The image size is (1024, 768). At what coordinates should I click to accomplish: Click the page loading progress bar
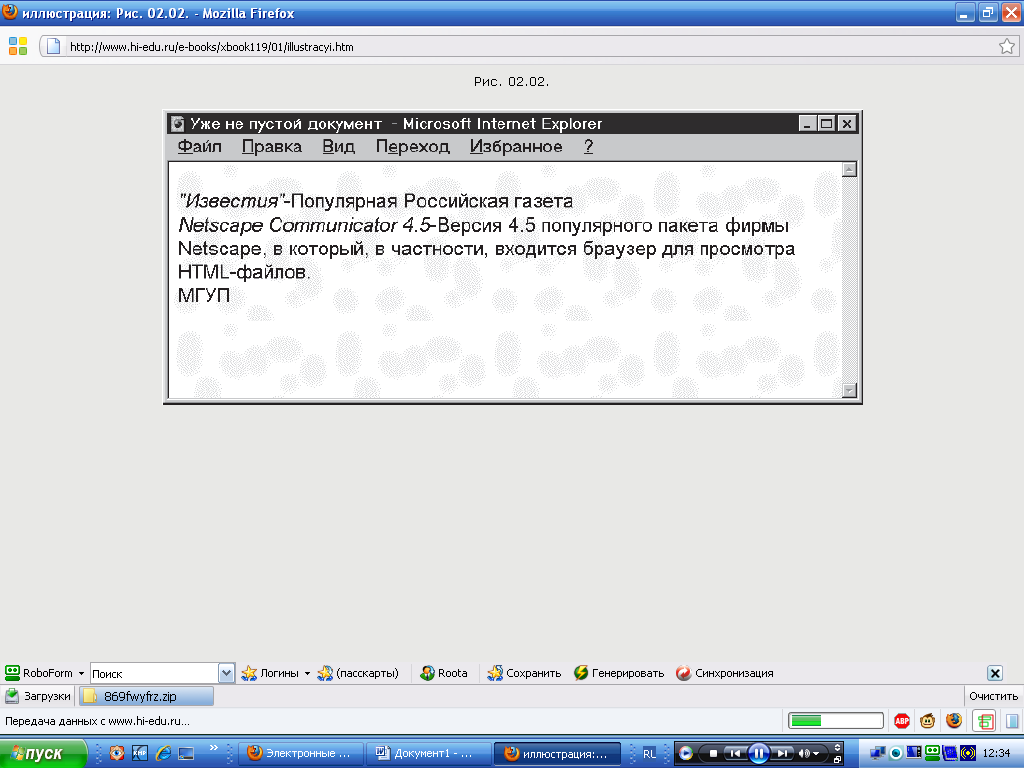[835, 721]
